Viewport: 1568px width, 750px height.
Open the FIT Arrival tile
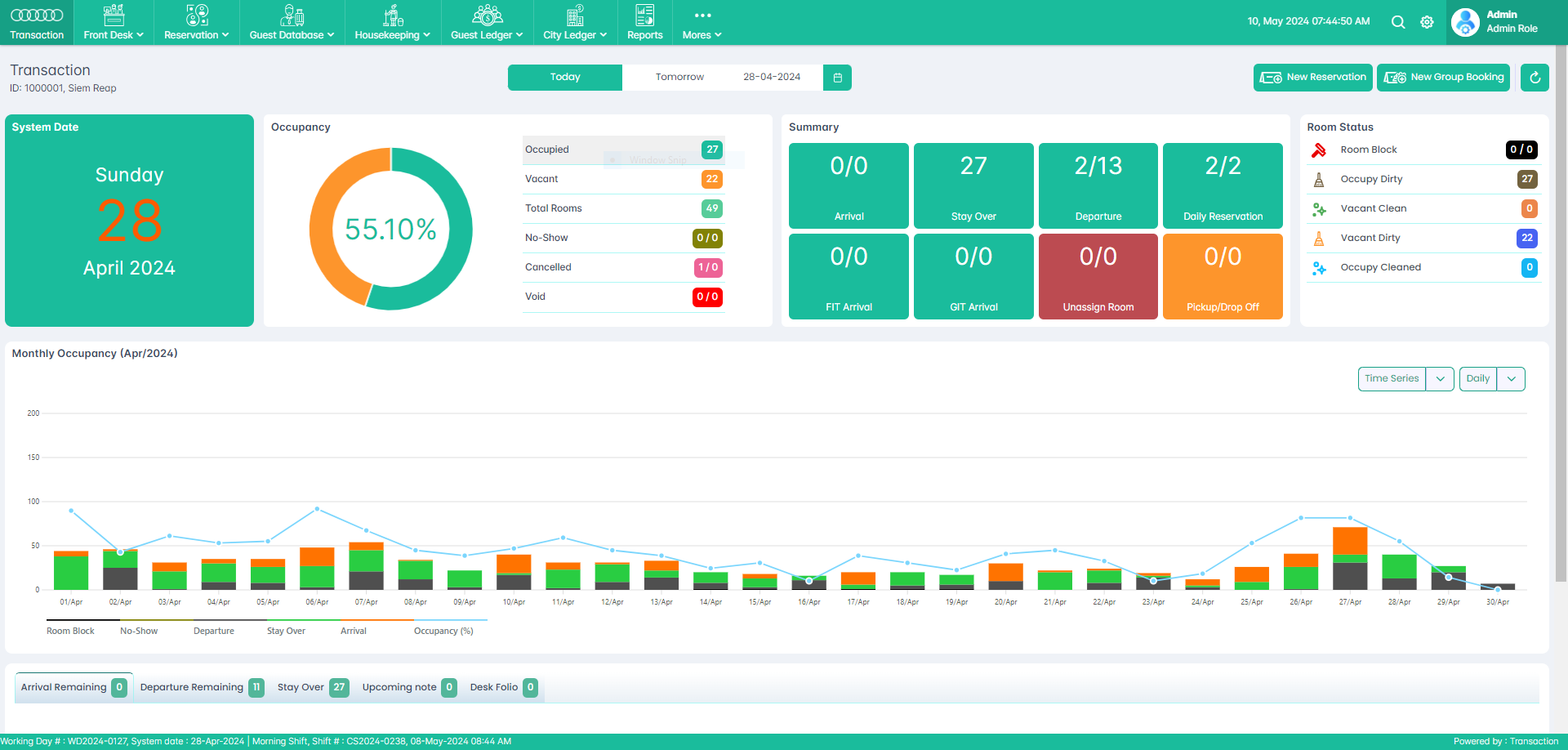[x=849, y=276]
